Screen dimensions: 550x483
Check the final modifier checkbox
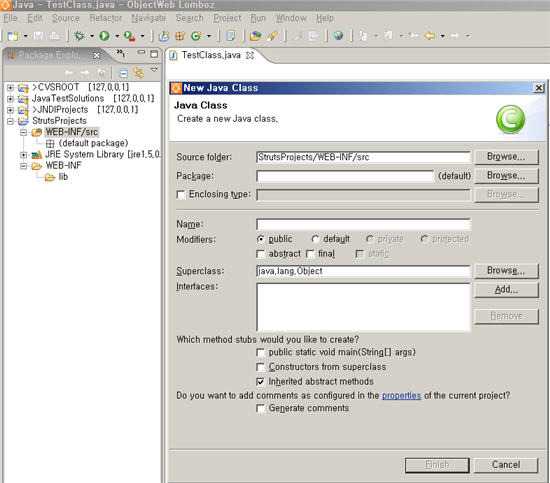(x=310, y=254)
